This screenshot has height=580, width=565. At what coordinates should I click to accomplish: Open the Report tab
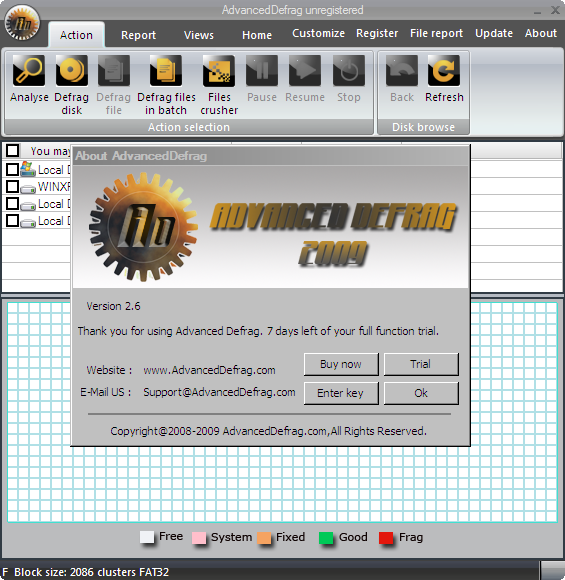pos(138,35)
